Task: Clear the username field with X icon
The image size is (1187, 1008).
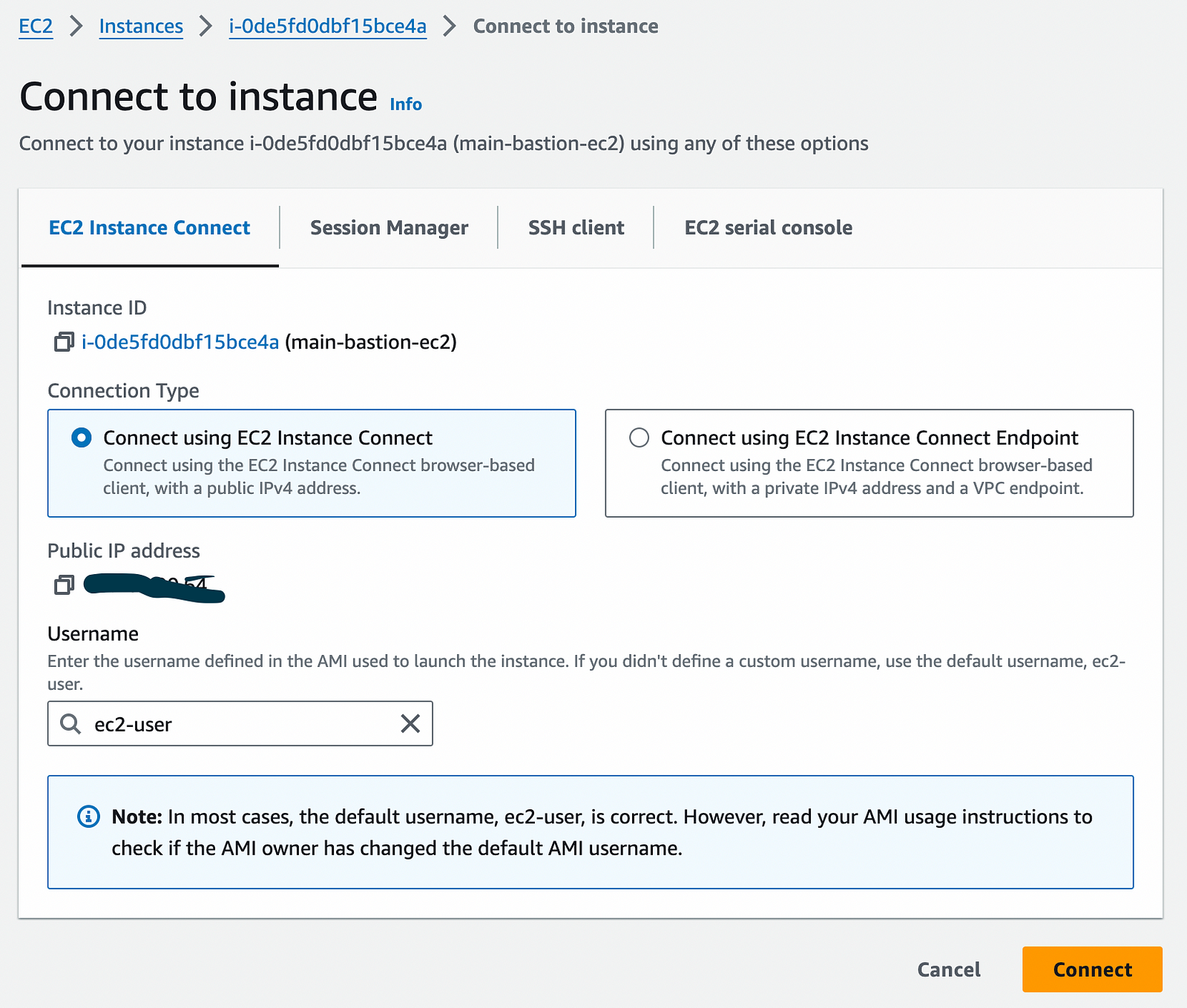Action: [x=410, y=723]
